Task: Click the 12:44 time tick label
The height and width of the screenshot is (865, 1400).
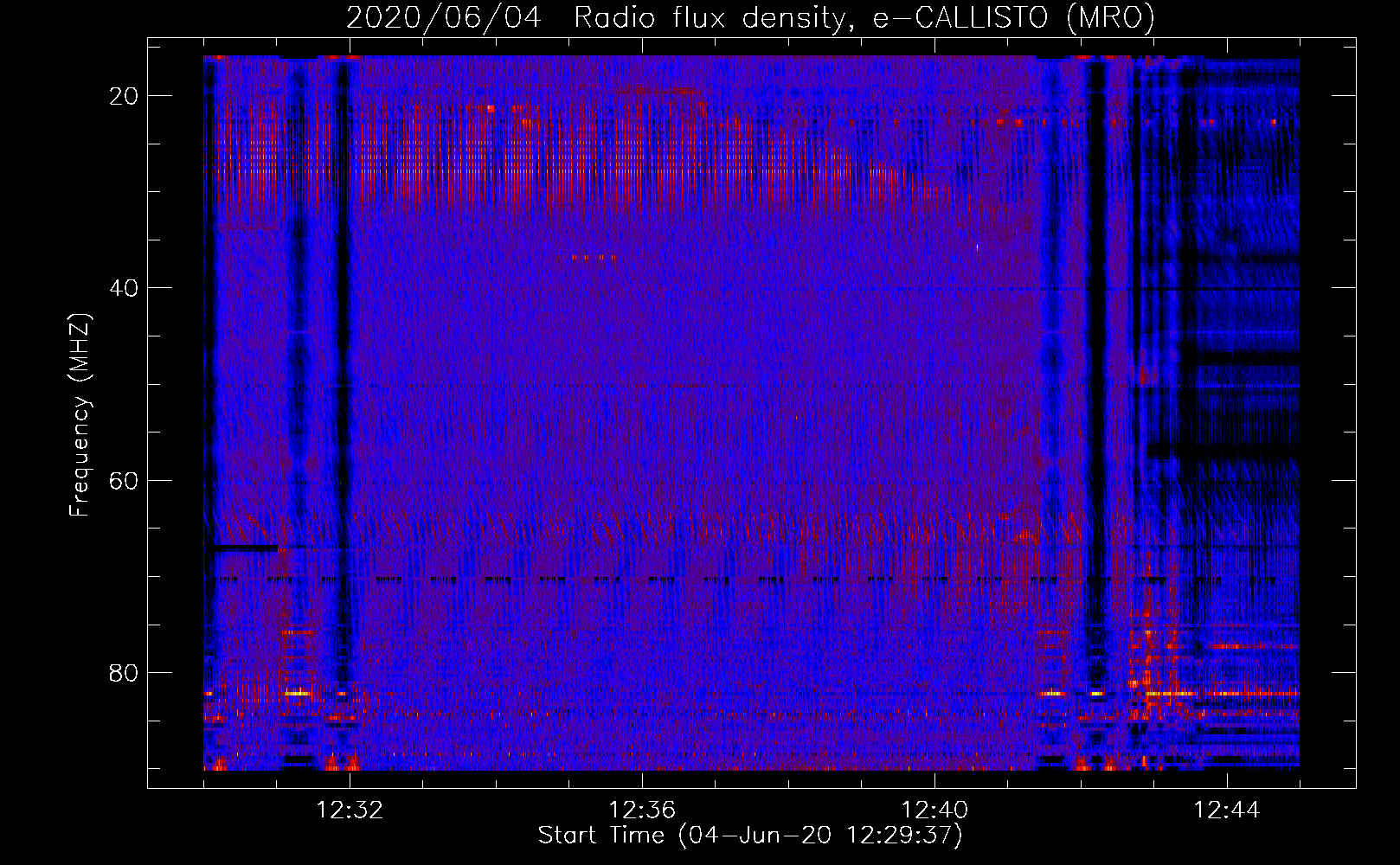Action: click(x=1227, y=810)
